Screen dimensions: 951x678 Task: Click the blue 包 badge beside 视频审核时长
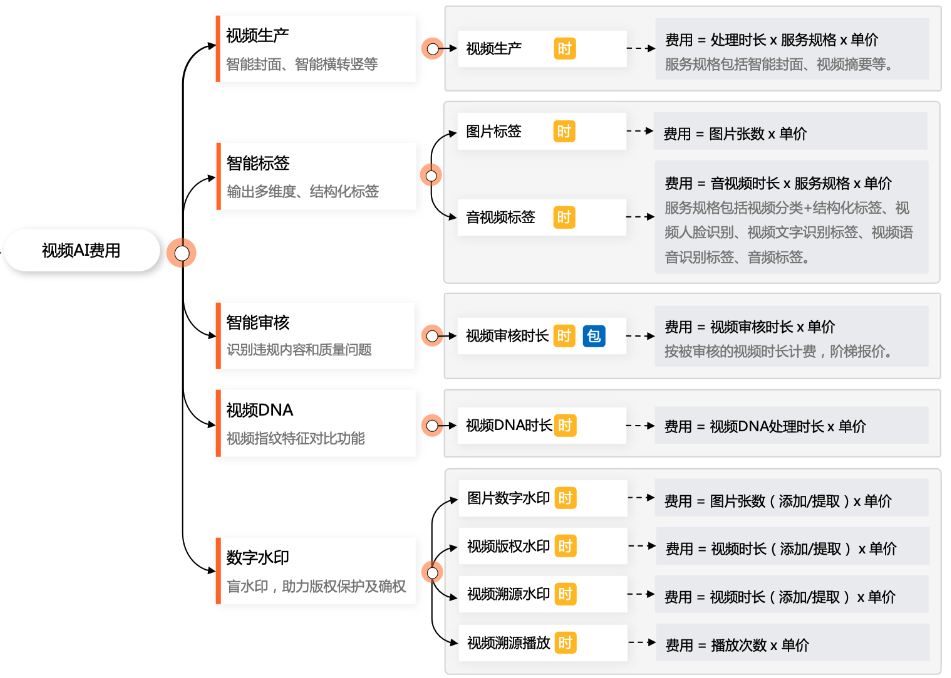[x=594, y=336]
